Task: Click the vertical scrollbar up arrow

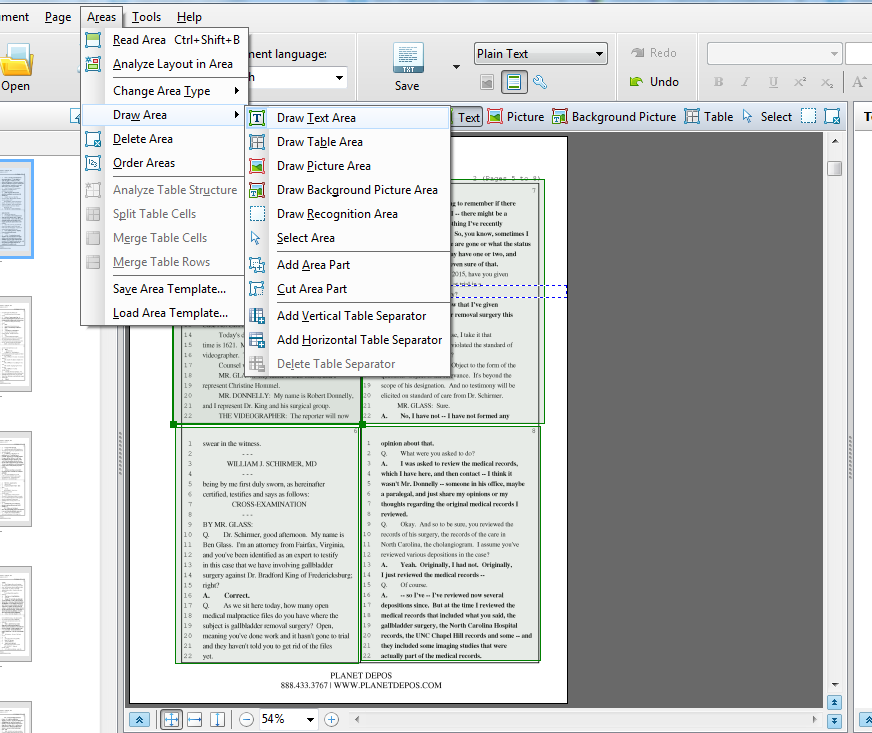Action: click(x=835, y=141)
